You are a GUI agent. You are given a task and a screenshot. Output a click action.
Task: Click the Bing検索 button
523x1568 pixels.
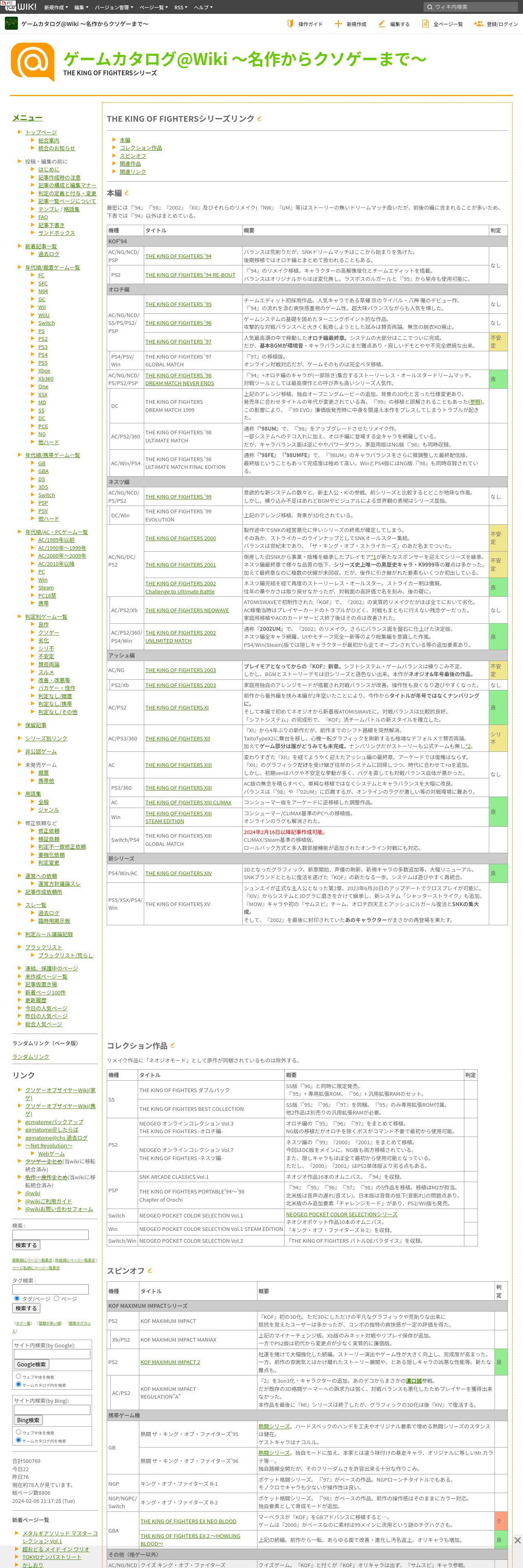point(28,1420)
